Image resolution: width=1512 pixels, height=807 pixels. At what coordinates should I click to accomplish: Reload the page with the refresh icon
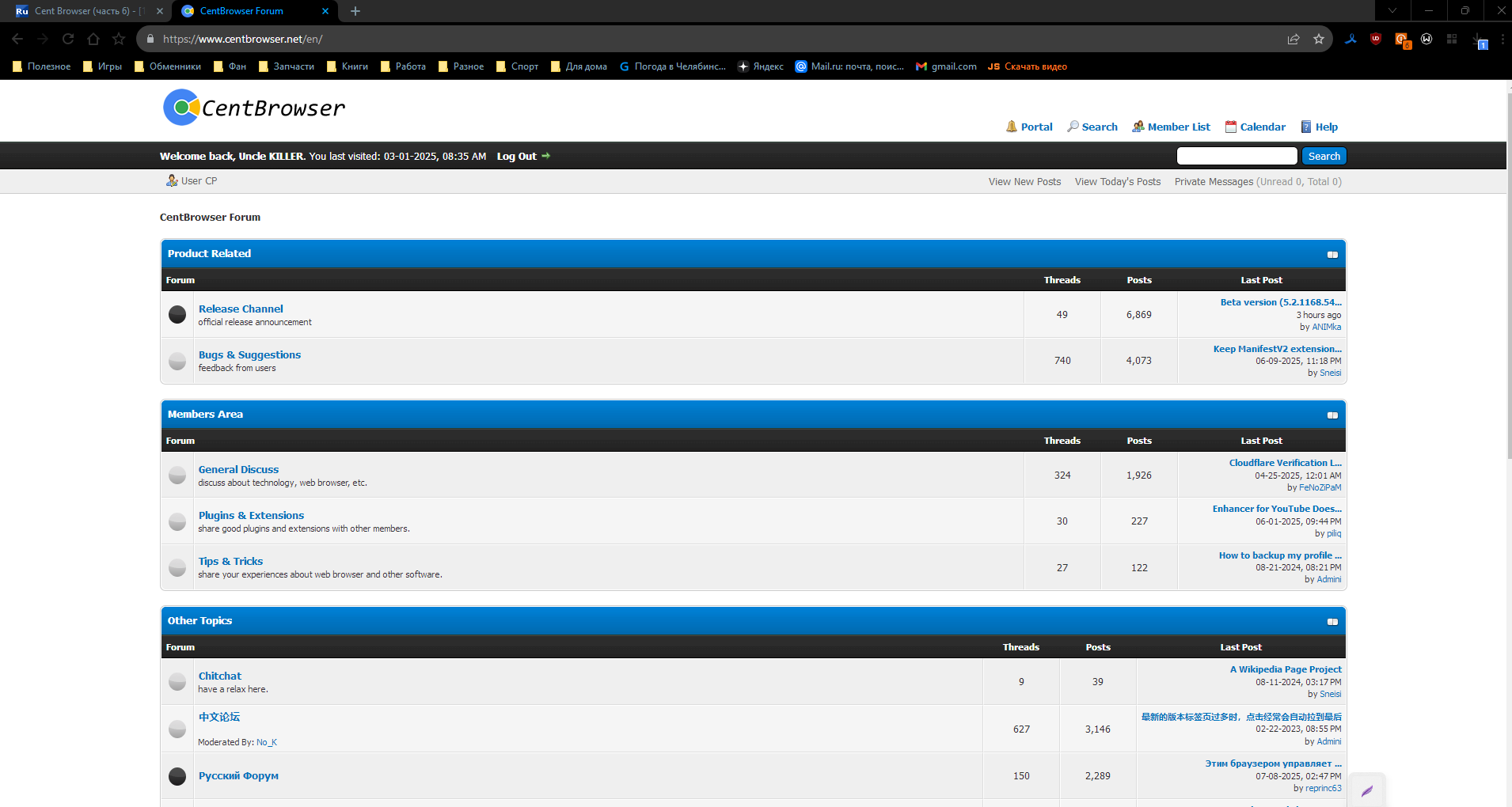click(x=68, y=39)
